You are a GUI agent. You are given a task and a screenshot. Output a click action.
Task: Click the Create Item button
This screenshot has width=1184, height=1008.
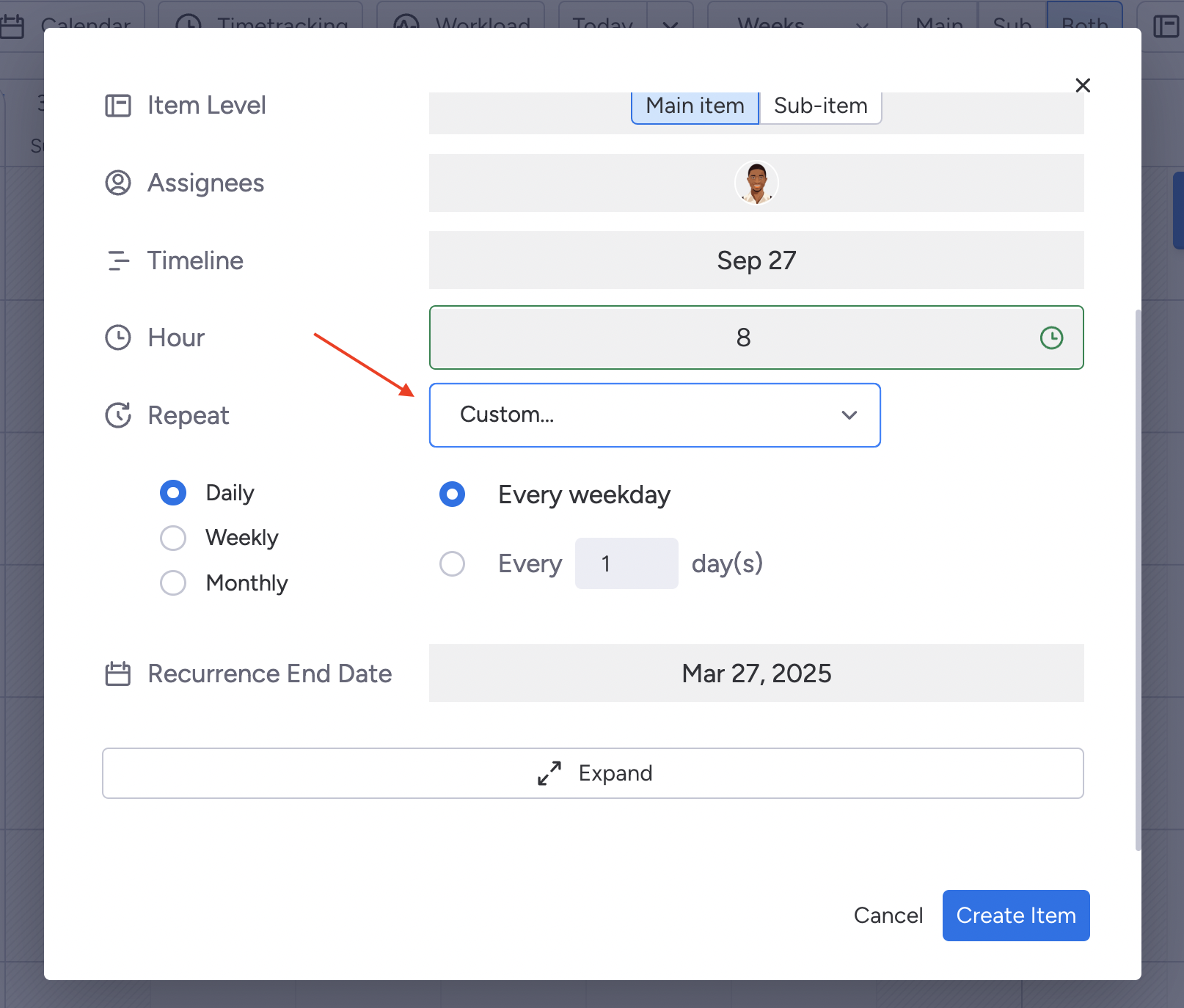pyautogui.click(x=1015, y=916)
